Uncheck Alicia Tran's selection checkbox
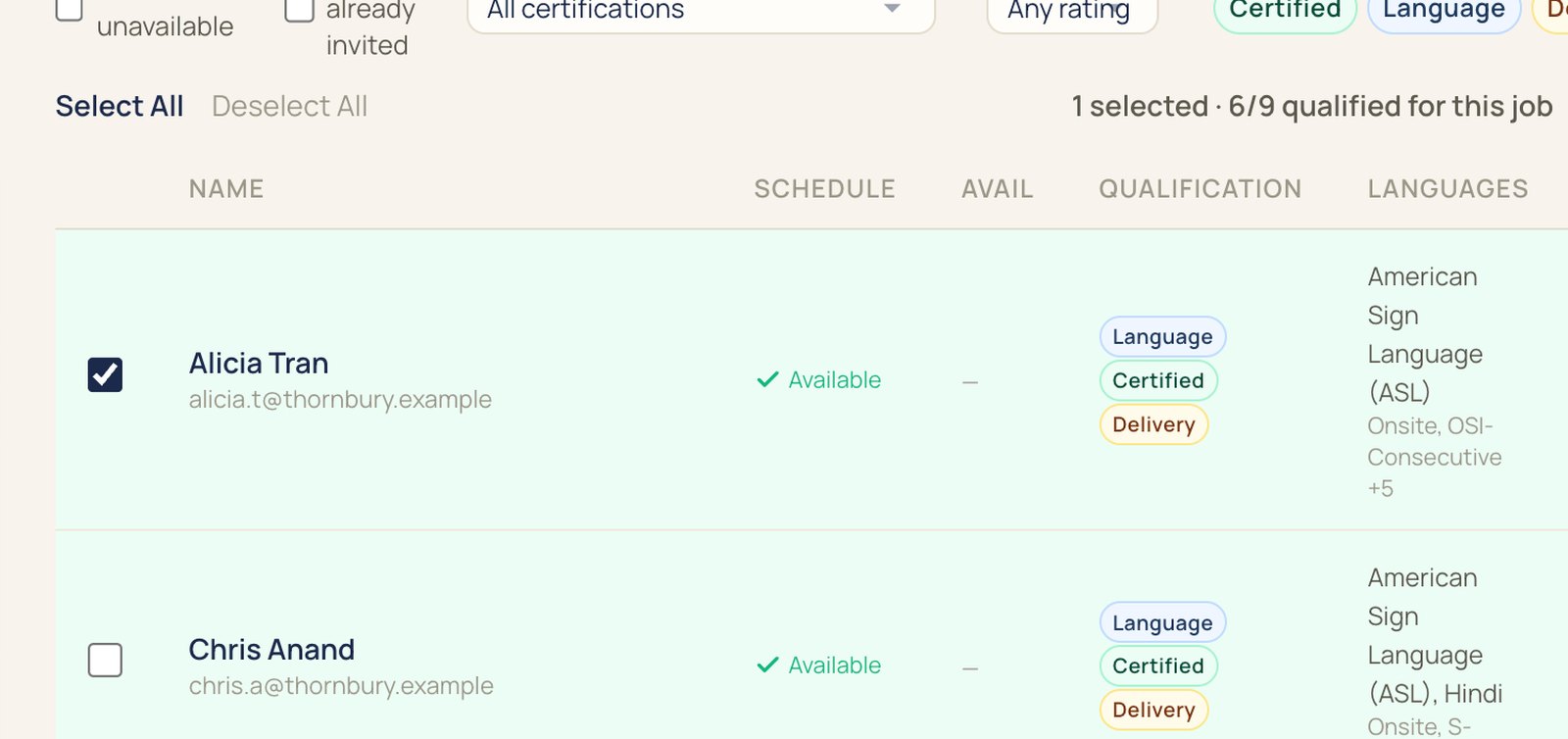The width and height of the screenshot is (1568, 739). [x=105, y=374]
